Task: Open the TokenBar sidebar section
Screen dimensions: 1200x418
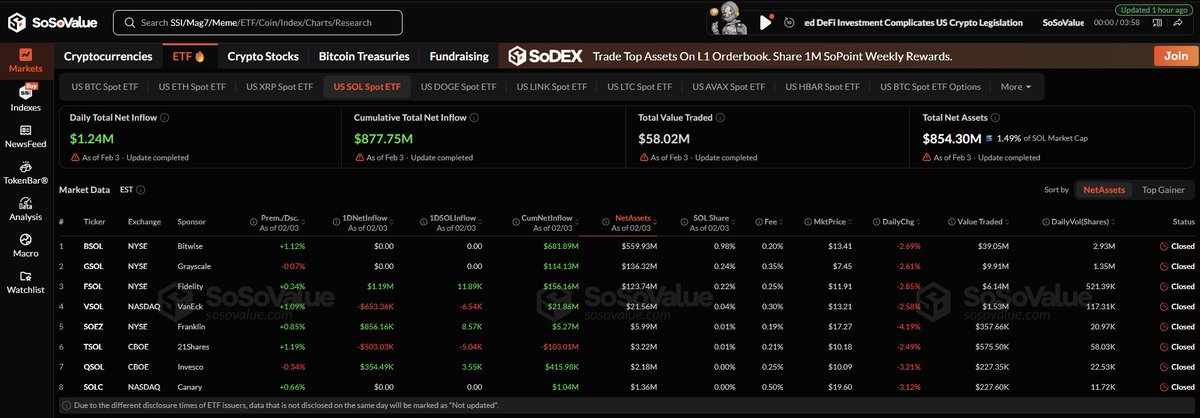Action: [x=25, y=172]
